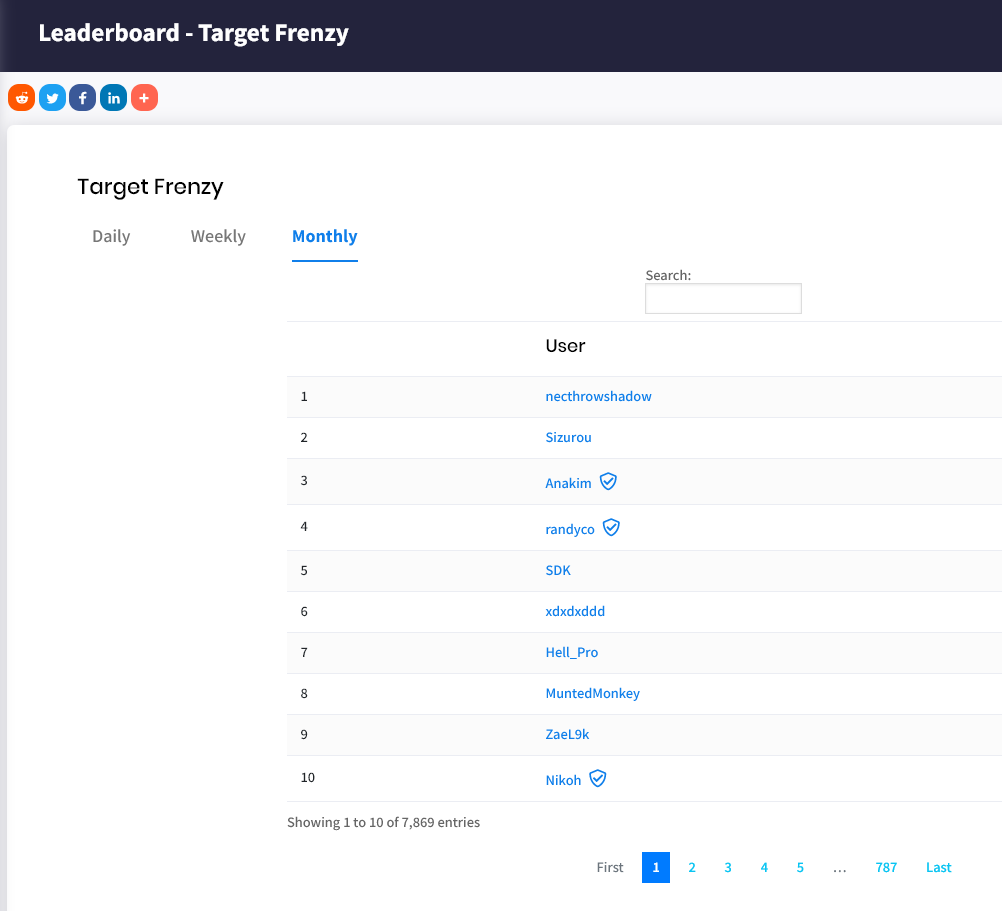Share the page to Facebook
This screenshot has width=1002, height=911.
point(82,97)
